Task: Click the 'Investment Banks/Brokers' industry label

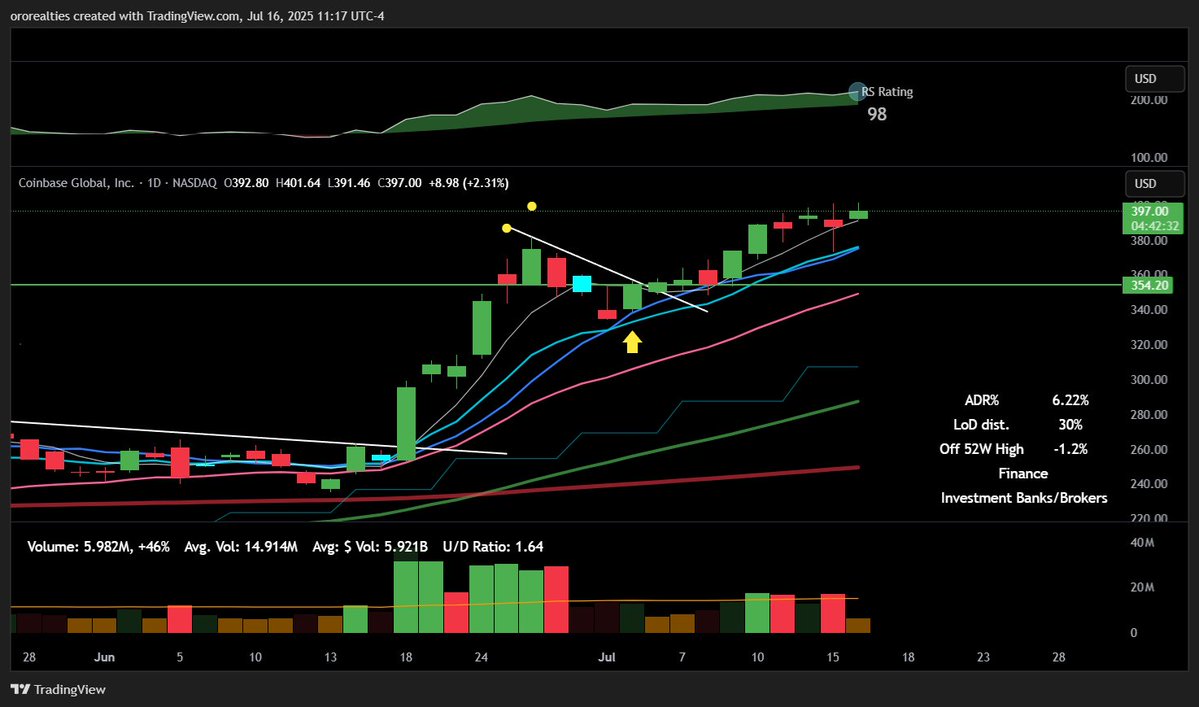Action: tap(1024, 498)
